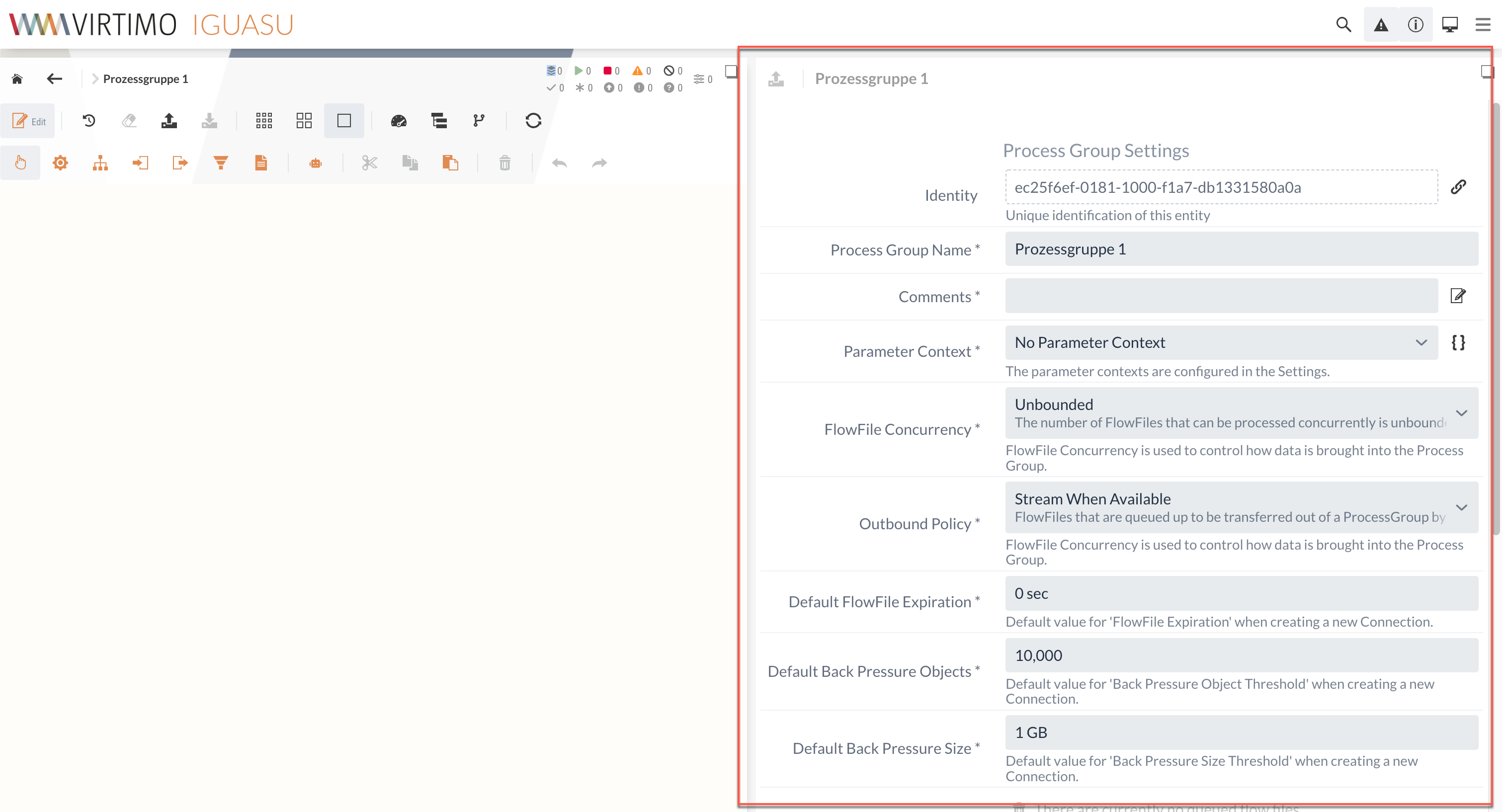Click the upload icon beside the settings panel title
The width and height of the screenshot is (1502, 812).
tap(776, 79)
